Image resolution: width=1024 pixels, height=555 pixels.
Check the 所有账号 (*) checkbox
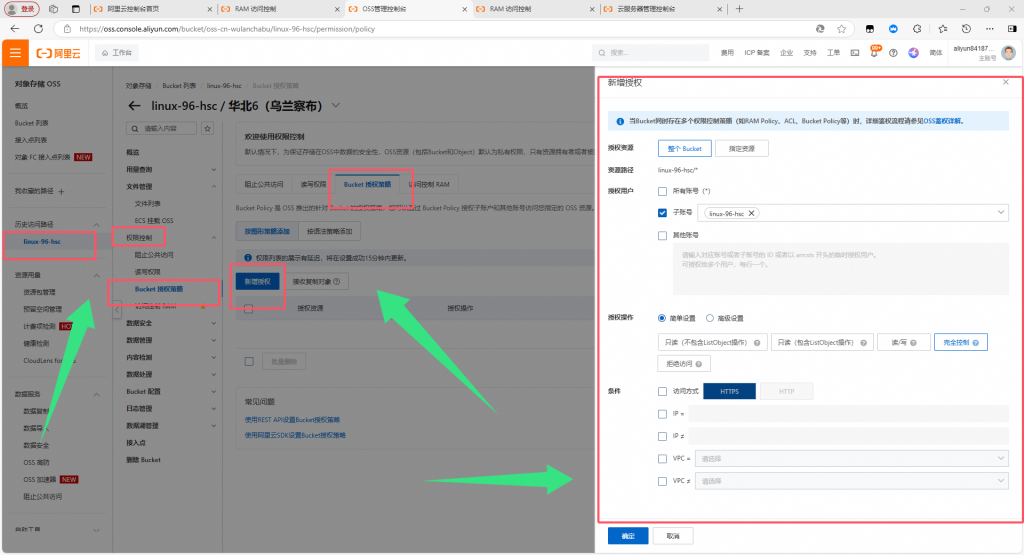663,190
